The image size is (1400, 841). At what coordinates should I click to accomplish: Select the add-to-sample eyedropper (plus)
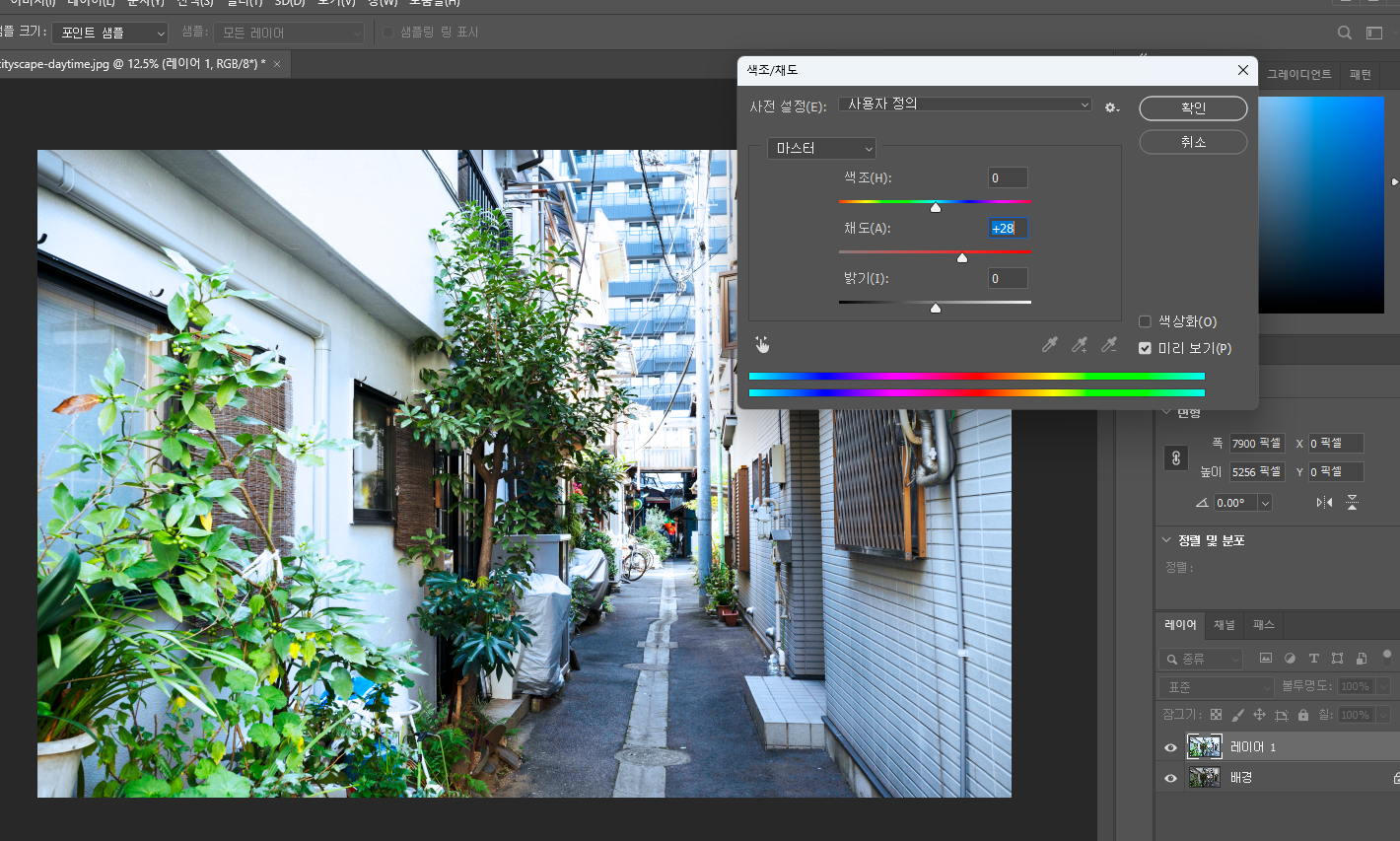pyautogui.click(x=1080, y=344)
